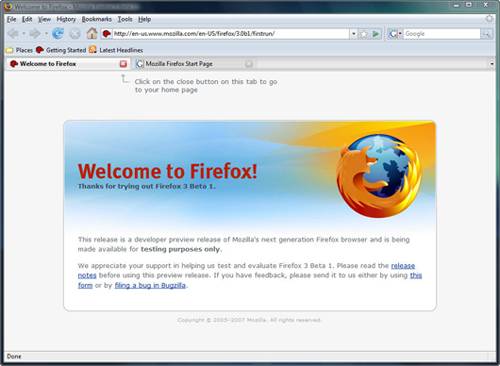The height and width of the screenshot is (366, 500).
Task: Click inside the Google search field
Action: [x=442, y=34]
